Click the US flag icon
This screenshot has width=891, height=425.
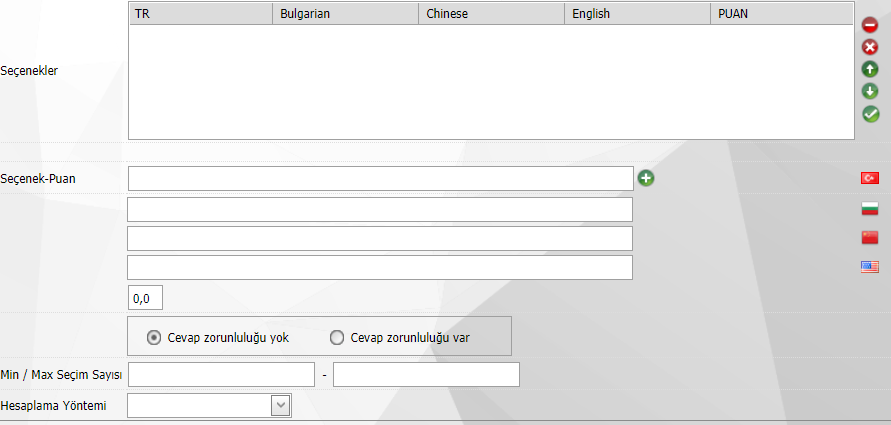[869, 267]
